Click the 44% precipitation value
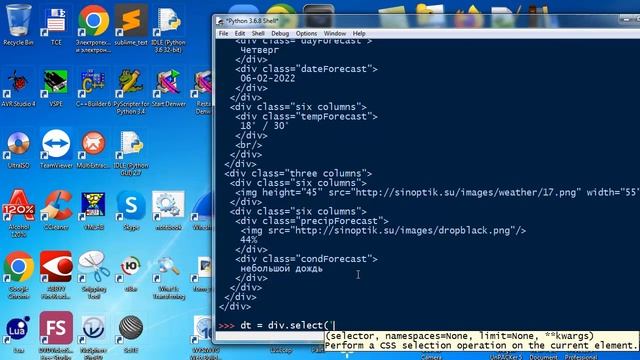Screen dimensions: 640x360 (249, 240)
